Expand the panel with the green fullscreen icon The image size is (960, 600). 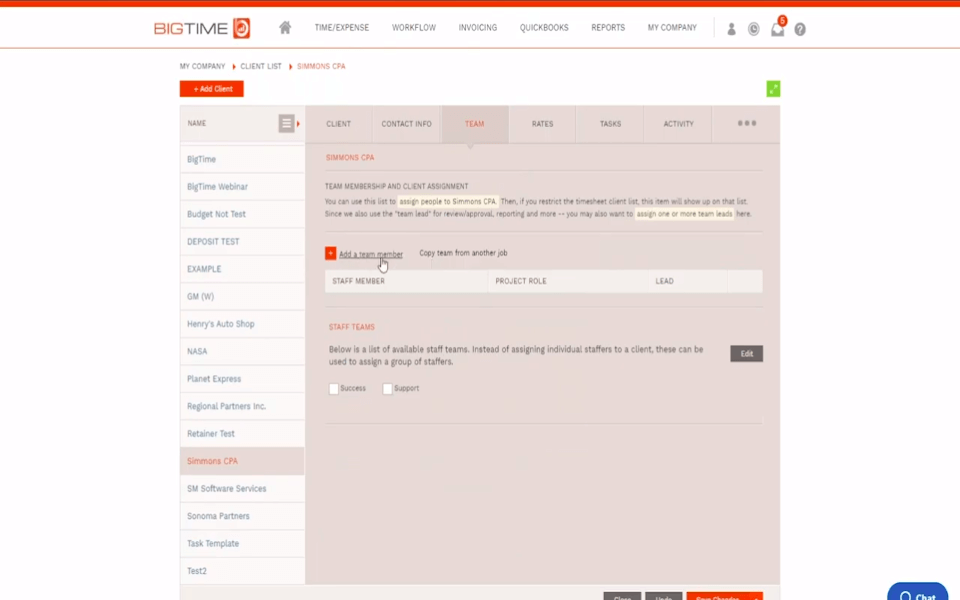click(x=773, y=89)
